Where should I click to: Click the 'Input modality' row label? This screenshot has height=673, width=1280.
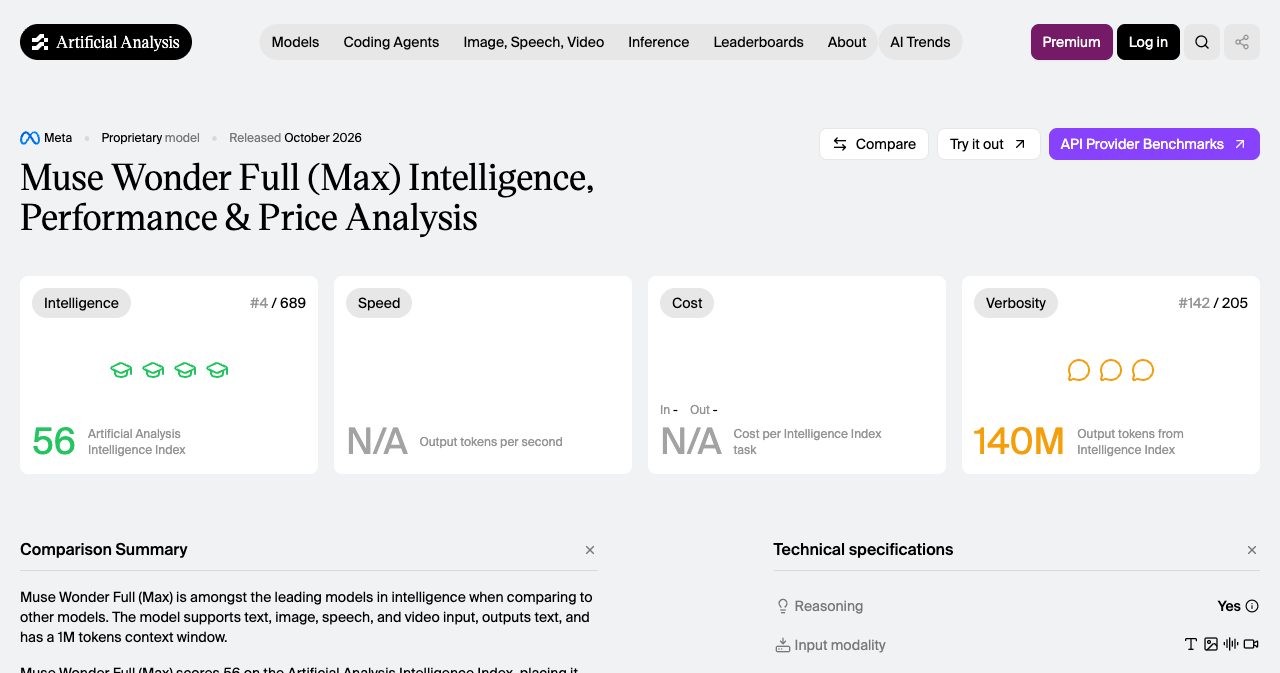point(840,645)
